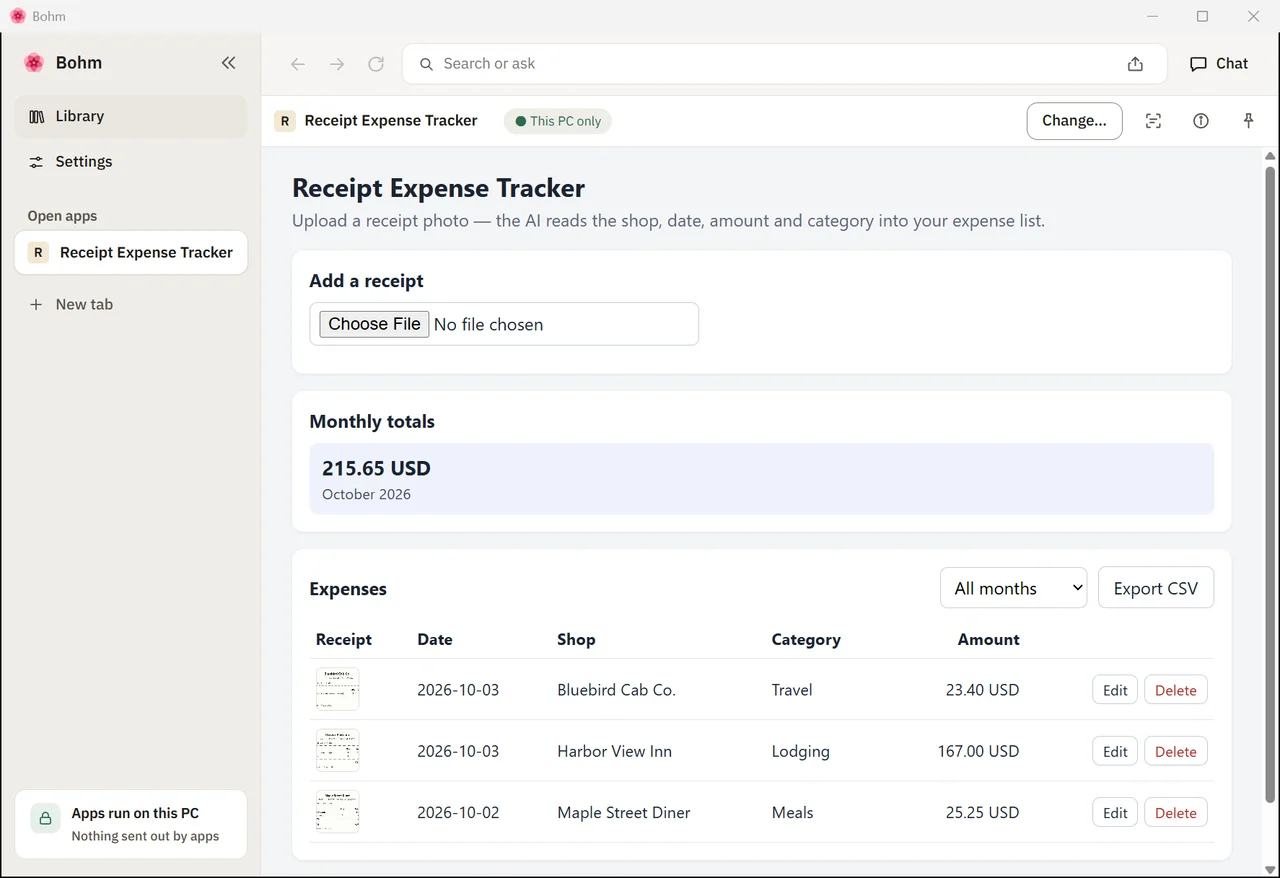Export expenses with Export CSV

[1156, 588]
